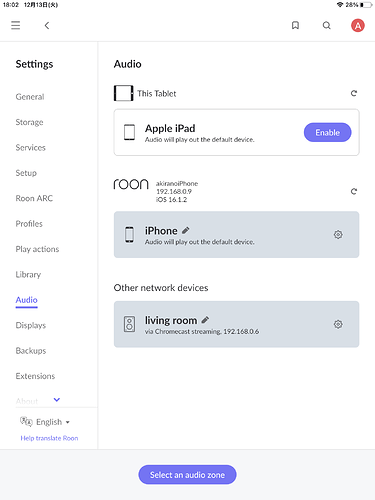
Task: Rename iPhone with the pencil icon
Action: pyautogui.click(x=186, y=230)
